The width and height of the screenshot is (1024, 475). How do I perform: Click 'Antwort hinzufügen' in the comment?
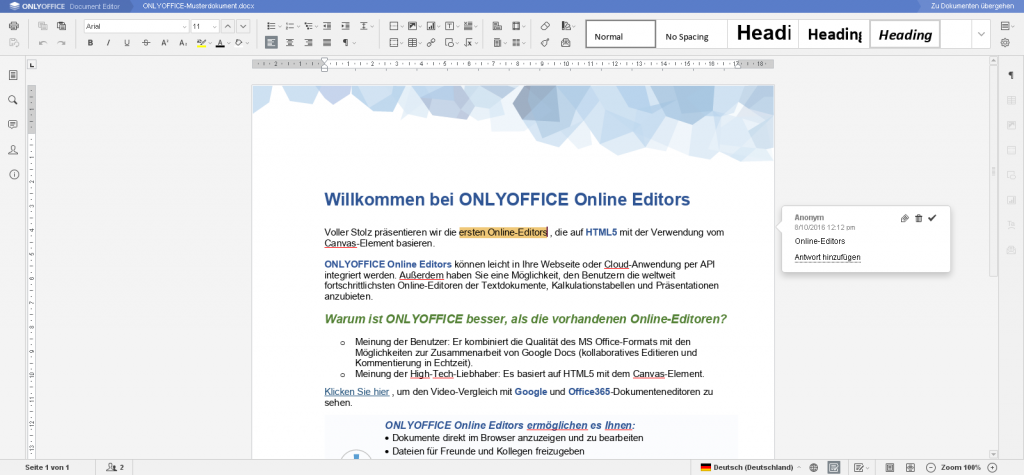tap(827, 258)
